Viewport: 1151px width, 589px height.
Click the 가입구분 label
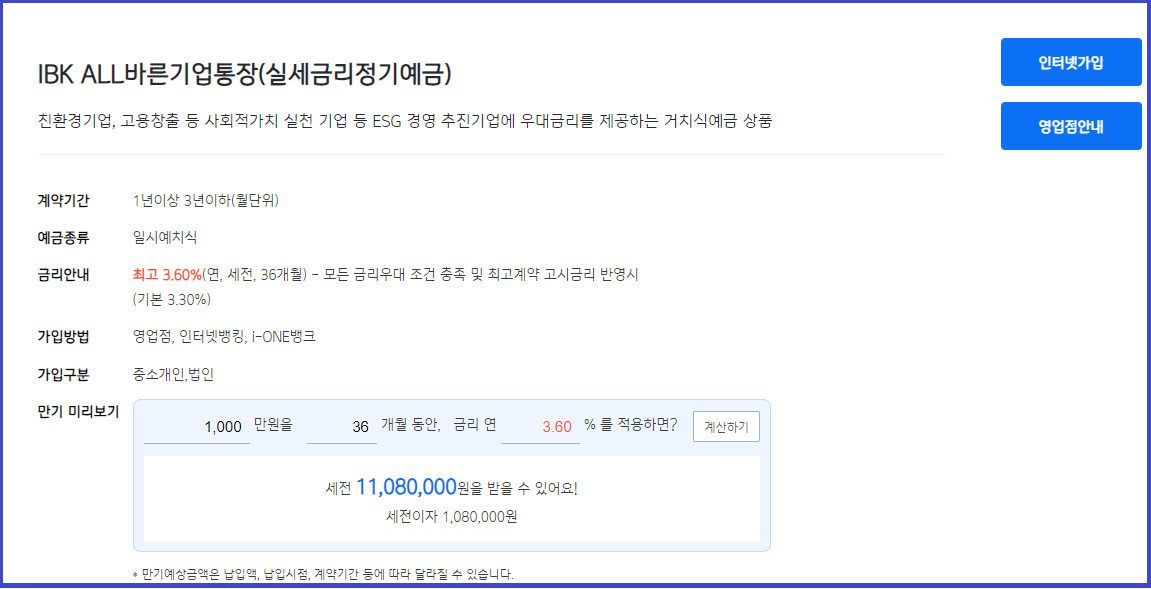click(x=63, y=375)
